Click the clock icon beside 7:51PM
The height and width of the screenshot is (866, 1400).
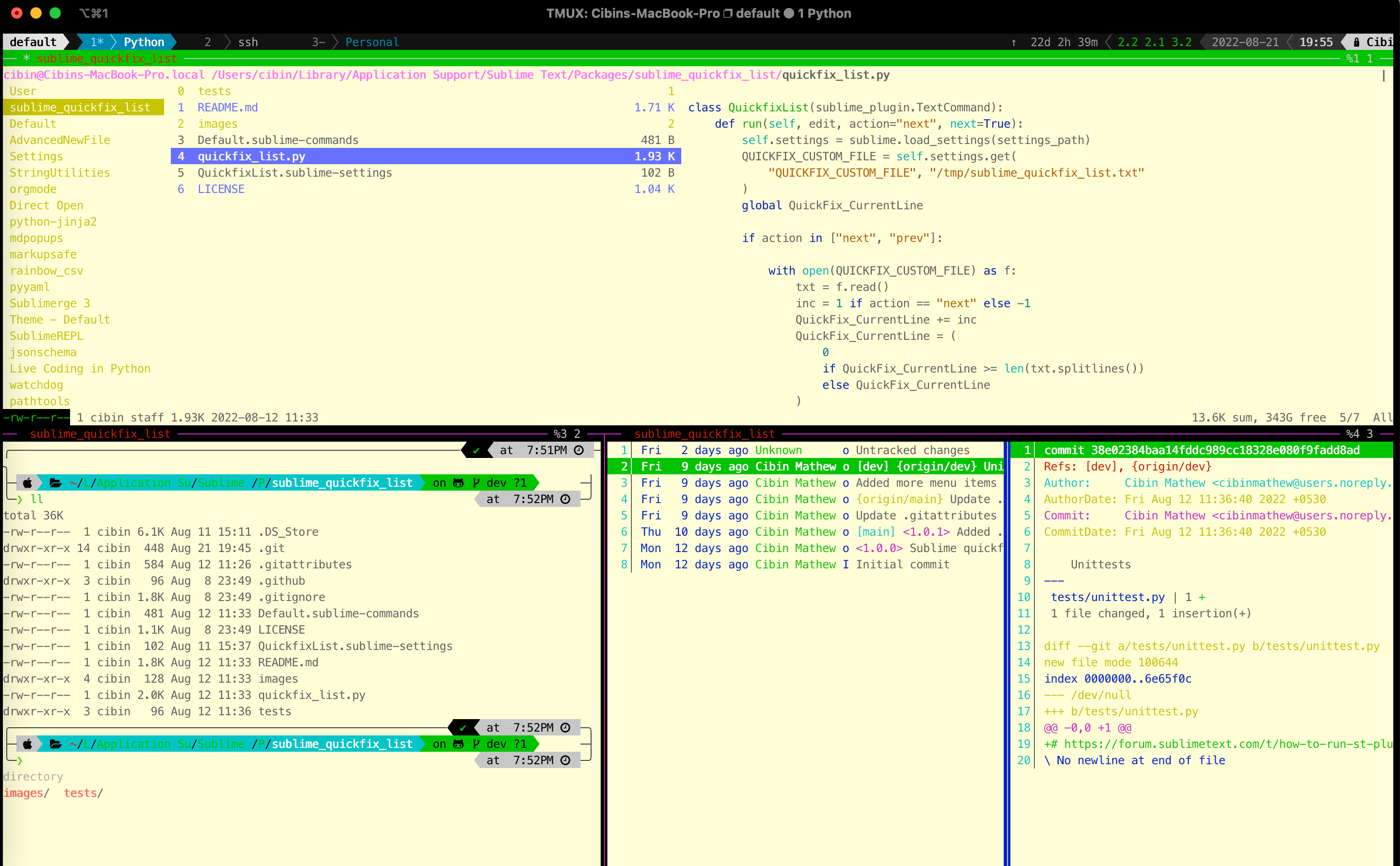[x=579, y=450]
